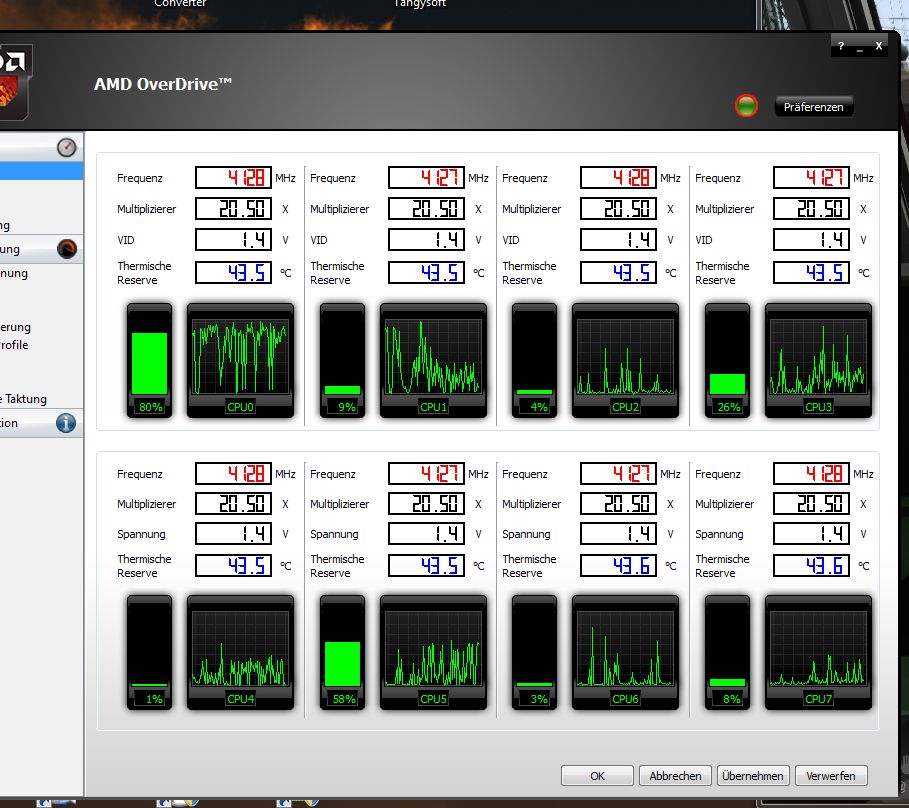
Task: Select CPU4 thermal reserve value
Action: pos(233,565)
